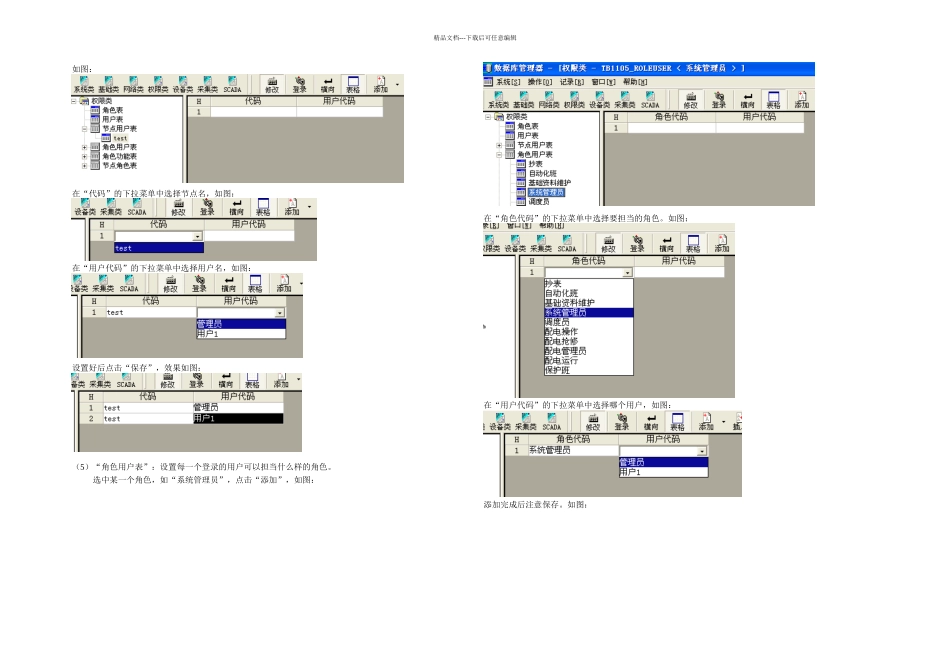Viewport: 950px width, 672px height.
Task: Open the 记录[R] menu
Action: point(571,82)
